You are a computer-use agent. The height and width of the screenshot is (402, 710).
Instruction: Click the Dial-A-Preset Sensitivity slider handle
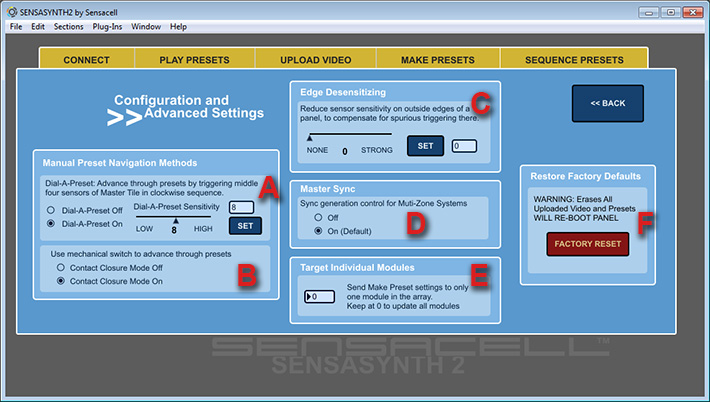[x=176, y=220]
